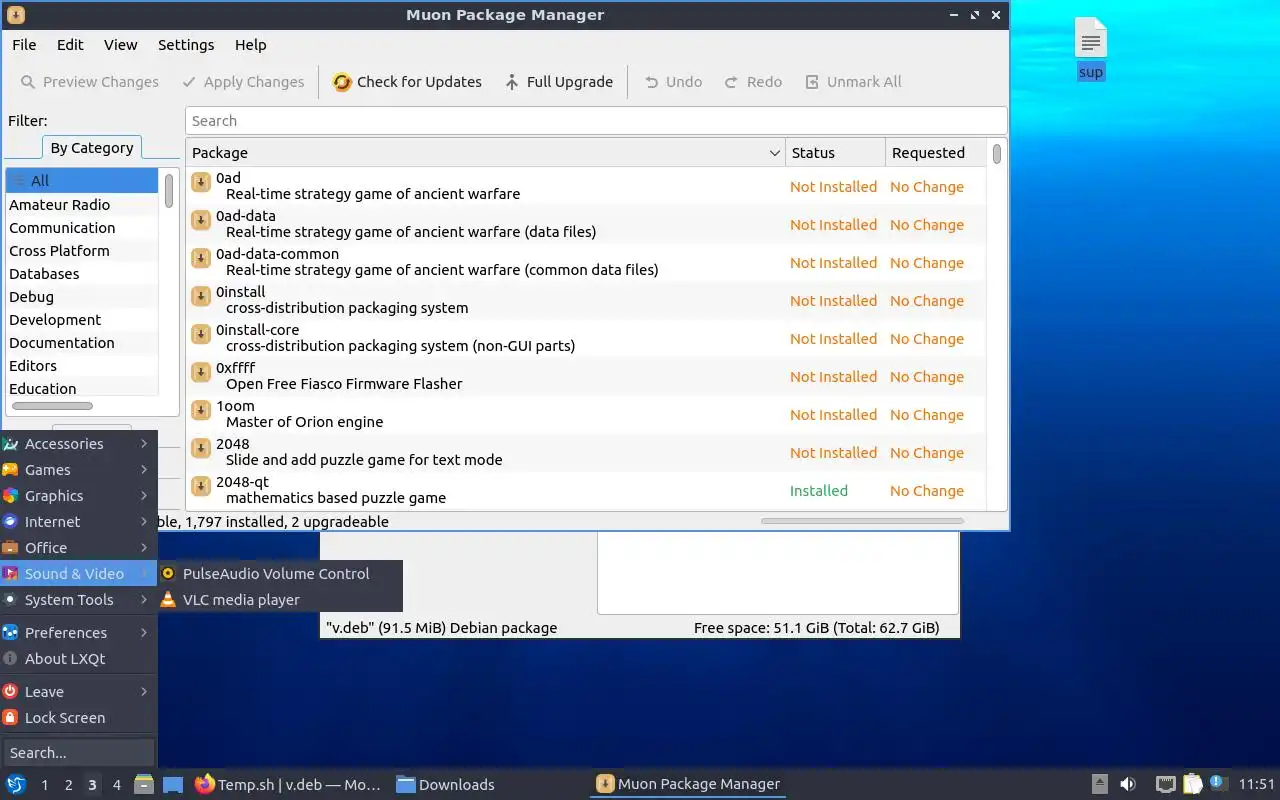Click the Check for Updates toolbar button
The height and width of the screenshot is (800, 1280).
point(407,82)
